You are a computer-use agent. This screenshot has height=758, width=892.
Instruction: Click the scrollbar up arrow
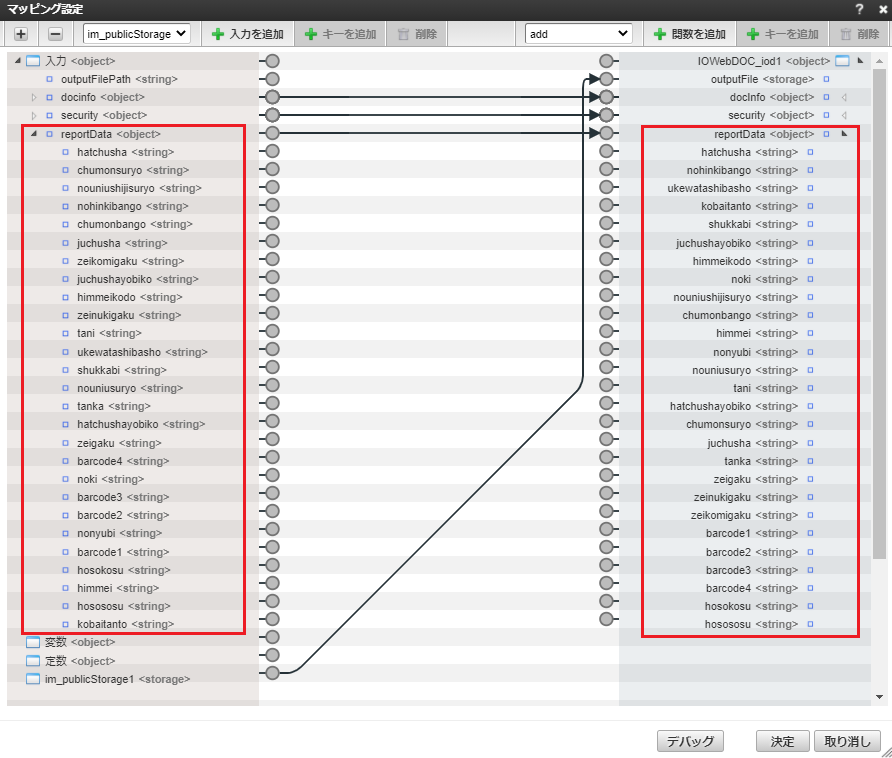879,61
